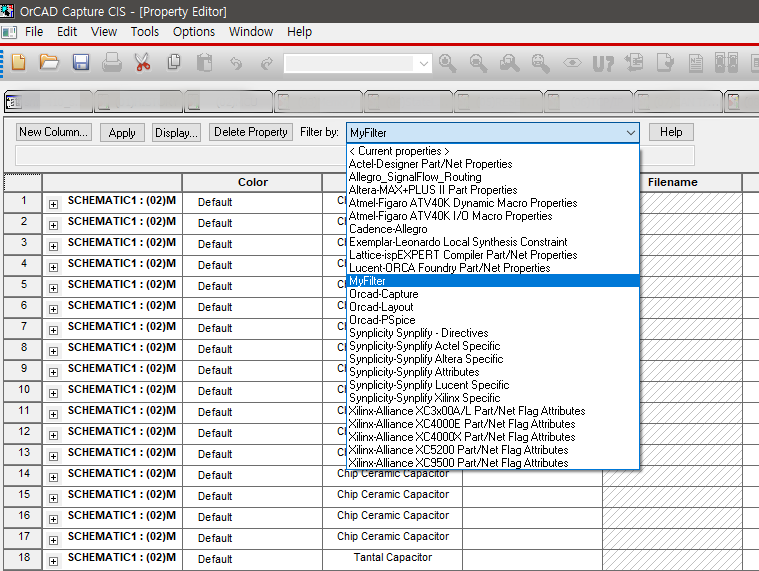Viewport: 759px width, 571px height.
Task: Choose Orcad-Layout from filter list
Action: point(493,307)
